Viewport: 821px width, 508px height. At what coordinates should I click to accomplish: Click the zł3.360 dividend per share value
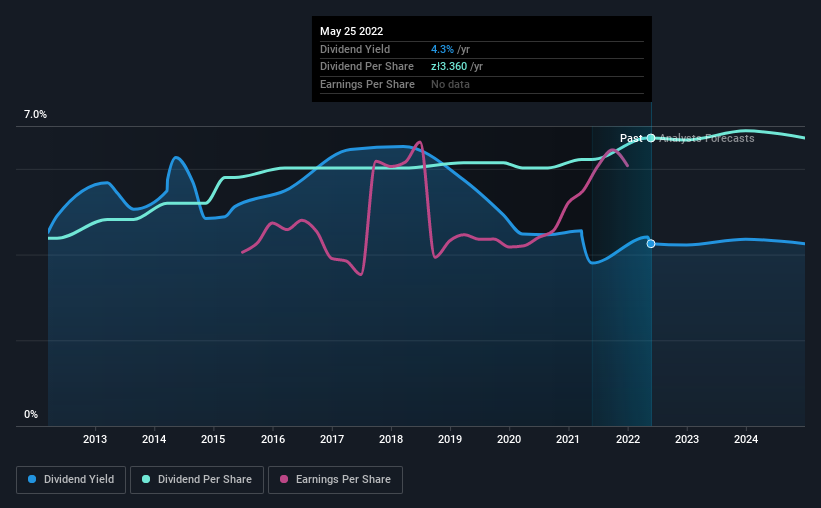pyautogui.click(x=449, y=67)
